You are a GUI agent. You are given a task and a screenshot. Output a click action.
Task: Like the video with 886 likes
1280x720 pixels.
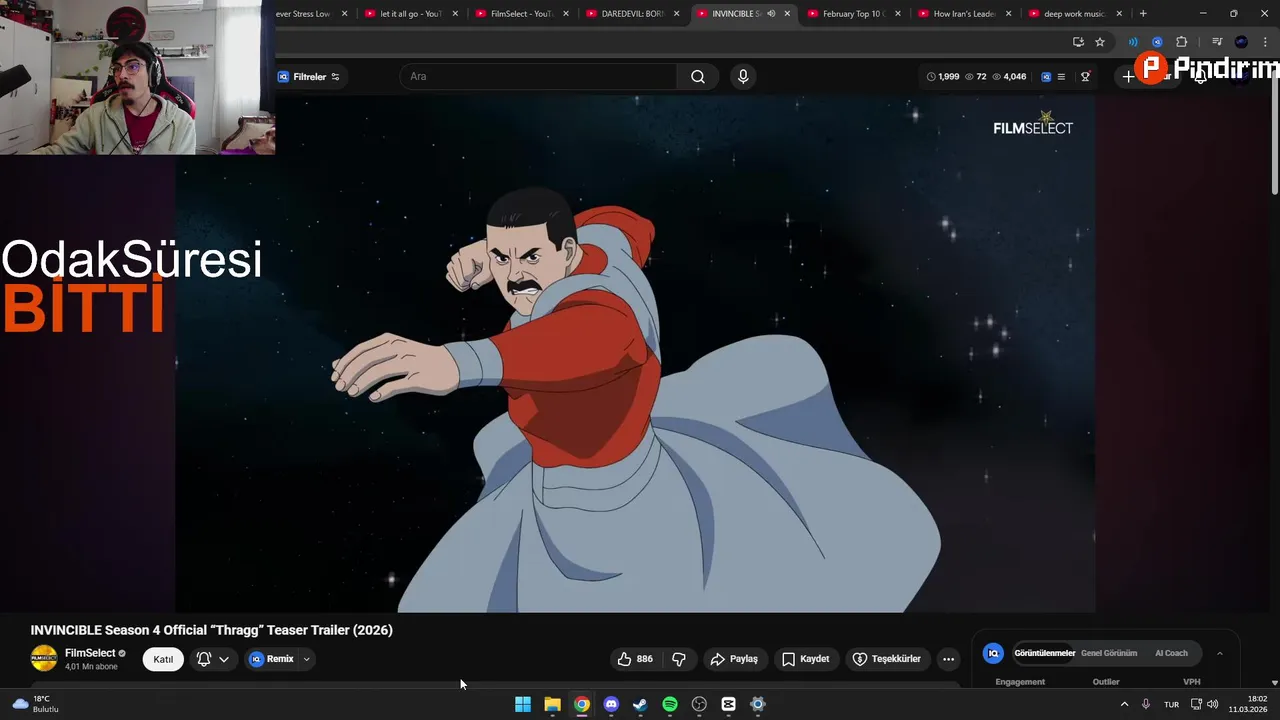pos(635,659)
